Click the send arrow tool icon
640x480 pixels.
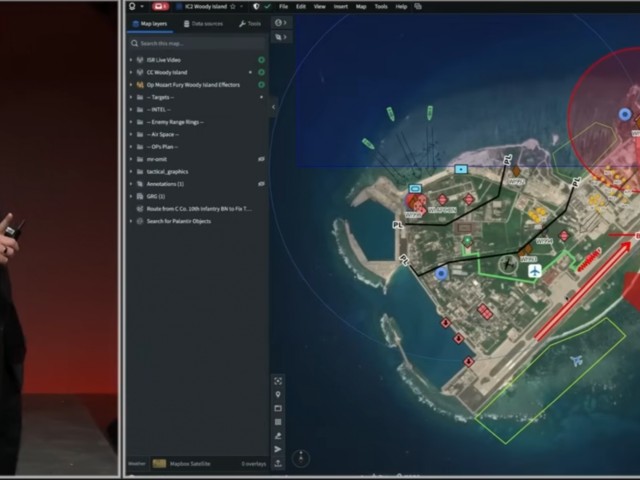coord(278,449)
